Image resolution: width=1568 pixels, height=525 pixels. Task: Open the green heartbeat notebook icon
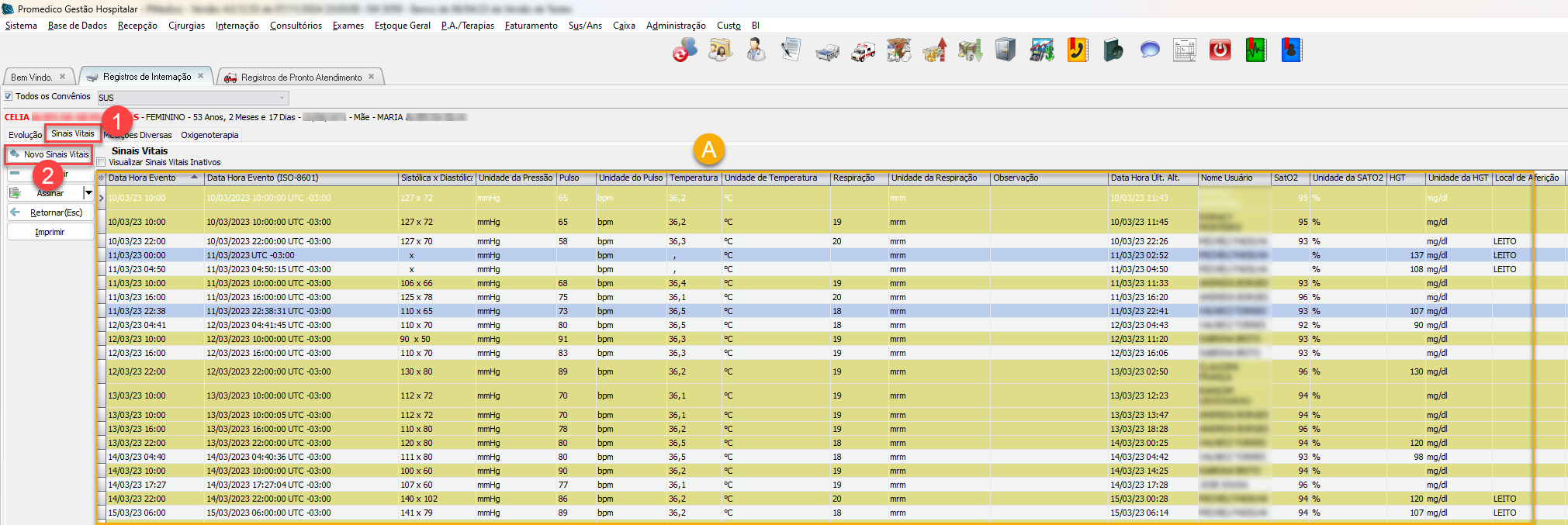pyautogui.click(x=1255, y=50)
